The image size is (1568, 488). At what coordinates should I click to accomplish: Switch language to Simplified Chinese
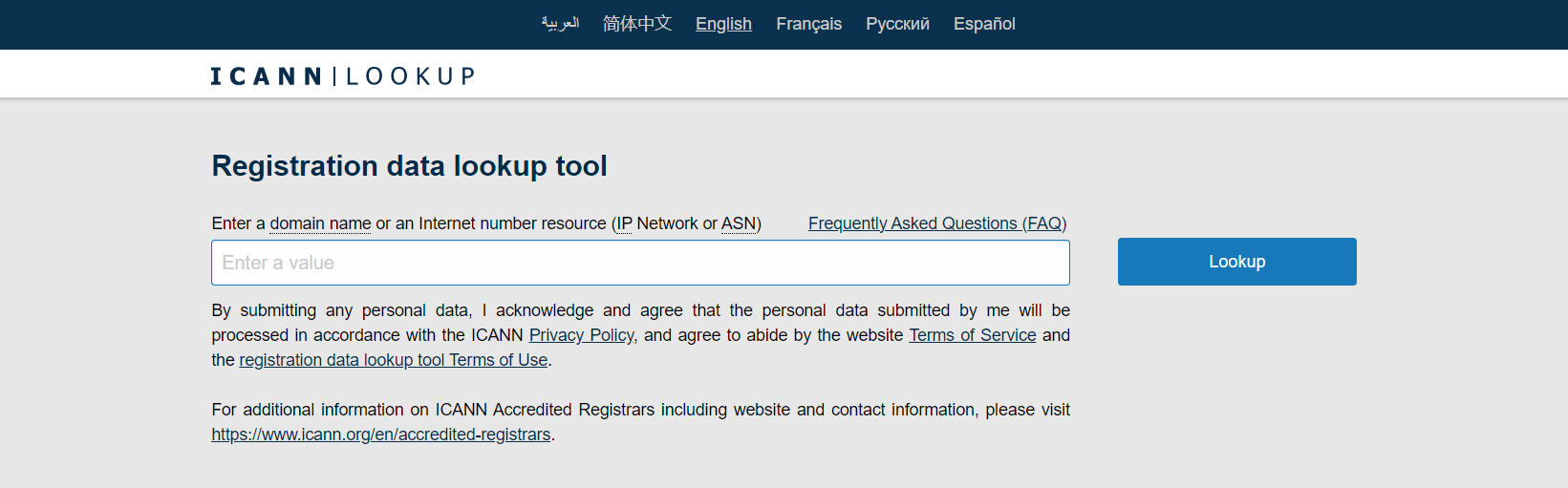point(637,24)
